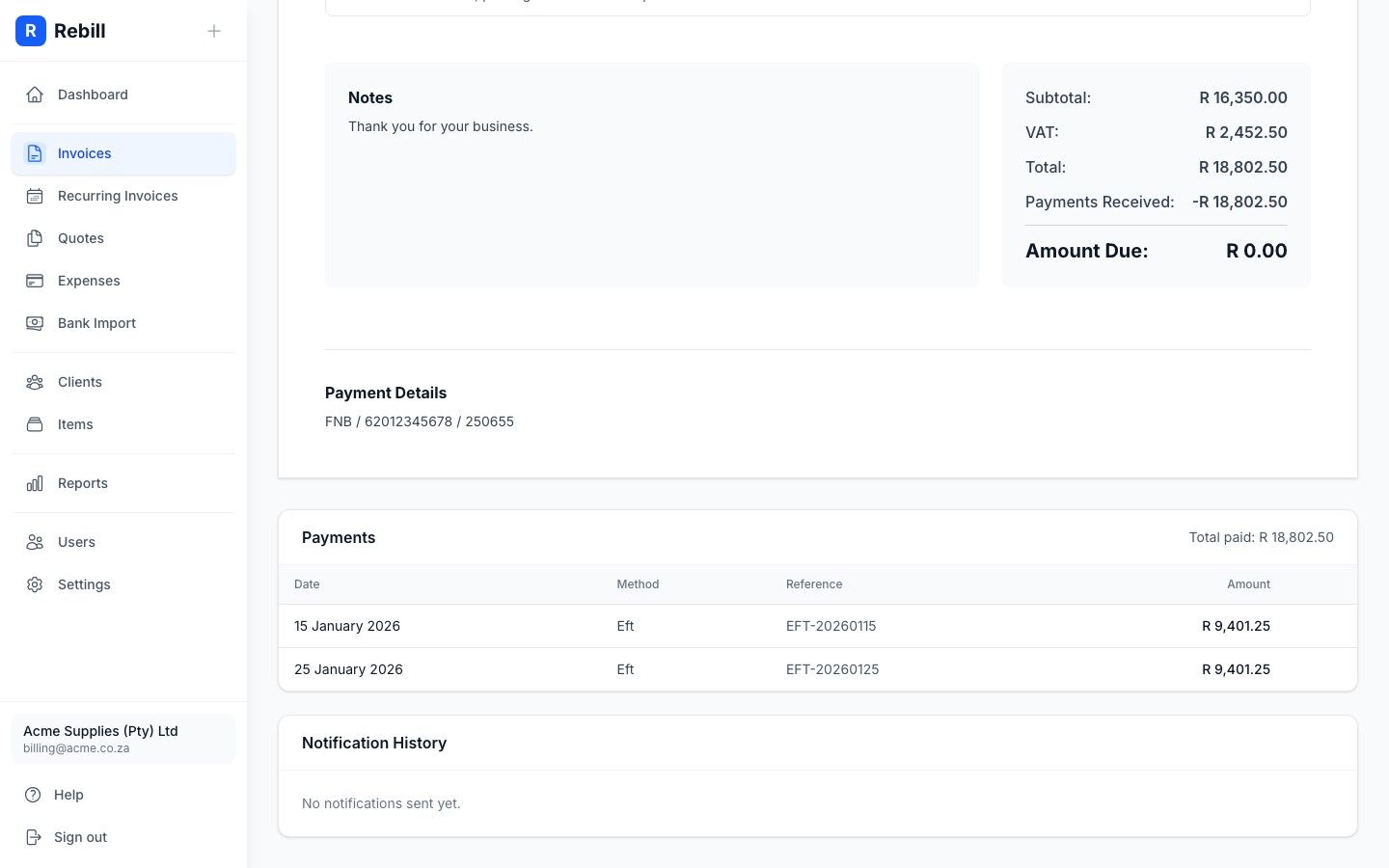Click the Payment Details heading
The width and height of the screenshot is (1389, 868).
[386, 393]
